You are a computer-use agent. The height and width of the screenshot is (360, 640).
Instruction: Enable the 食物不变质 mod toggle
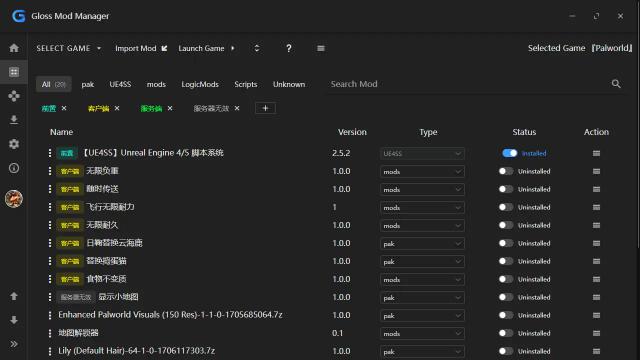506,279
